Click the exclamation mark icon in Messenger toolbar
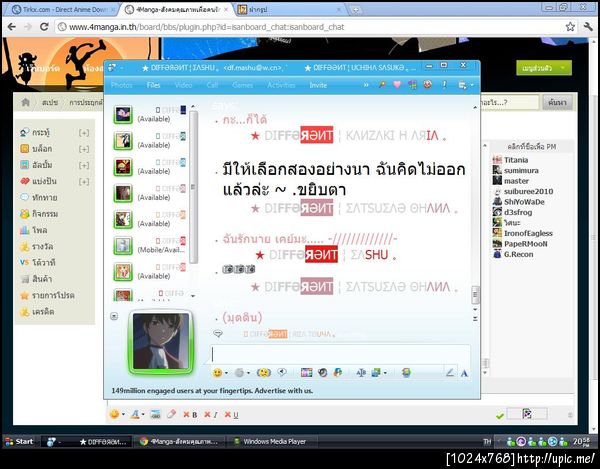600x469 pixels. coord(444,85)
